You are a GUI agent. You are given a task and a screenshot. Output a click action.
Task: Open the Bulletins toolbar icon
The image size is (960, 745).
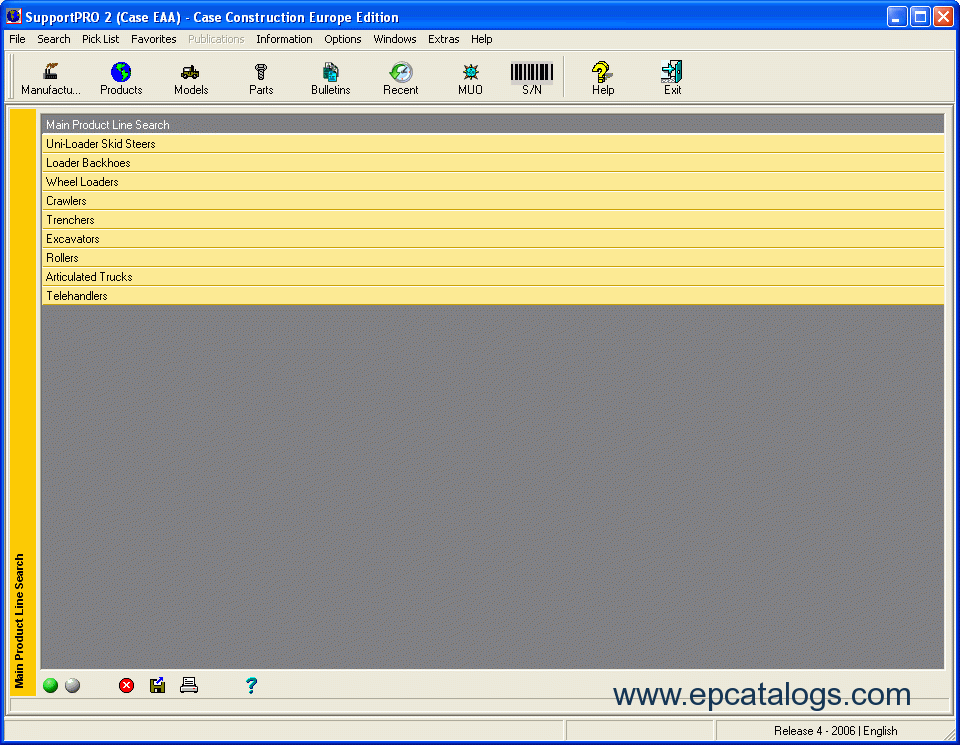coord(331,78)
